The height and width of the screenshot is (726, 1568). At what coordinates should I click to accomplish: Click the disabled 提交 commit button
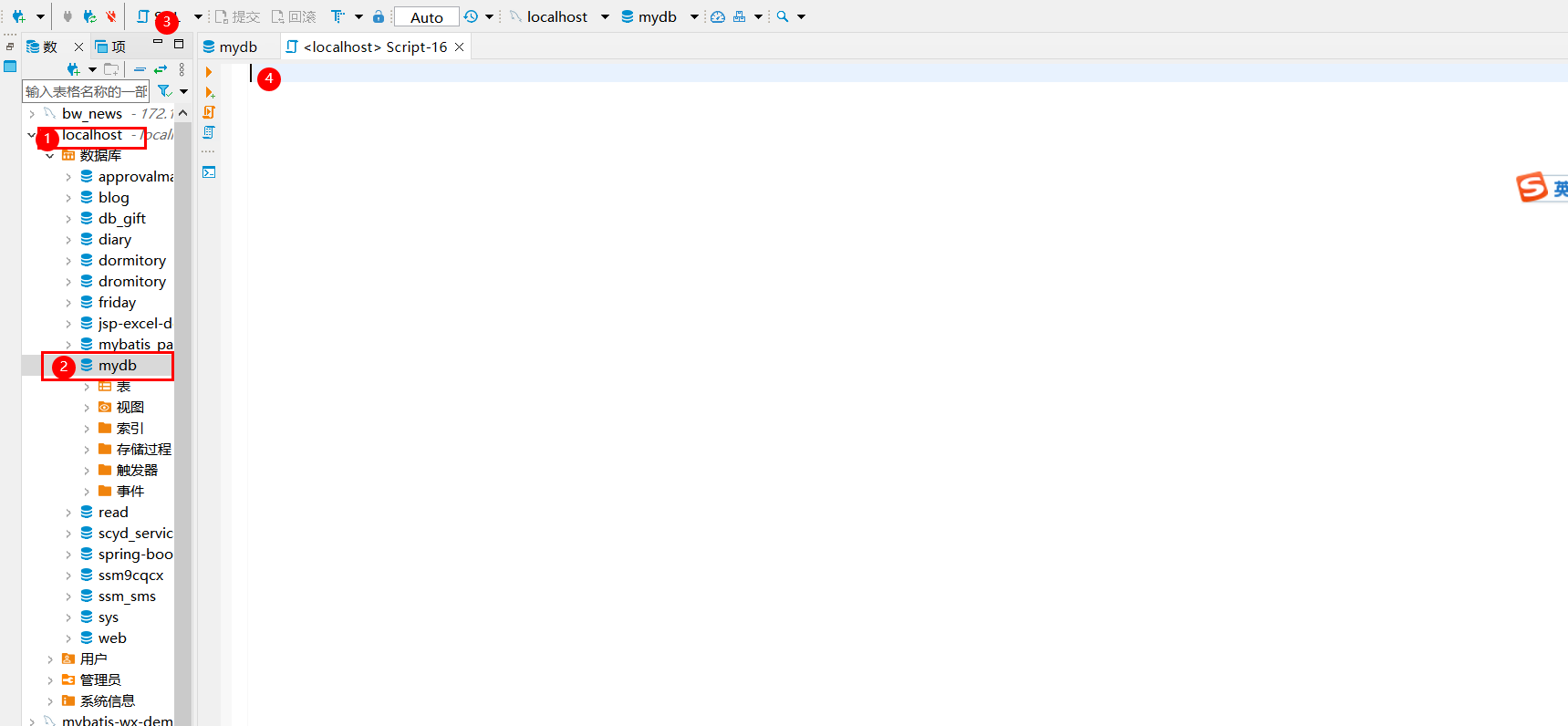point(238,16)
